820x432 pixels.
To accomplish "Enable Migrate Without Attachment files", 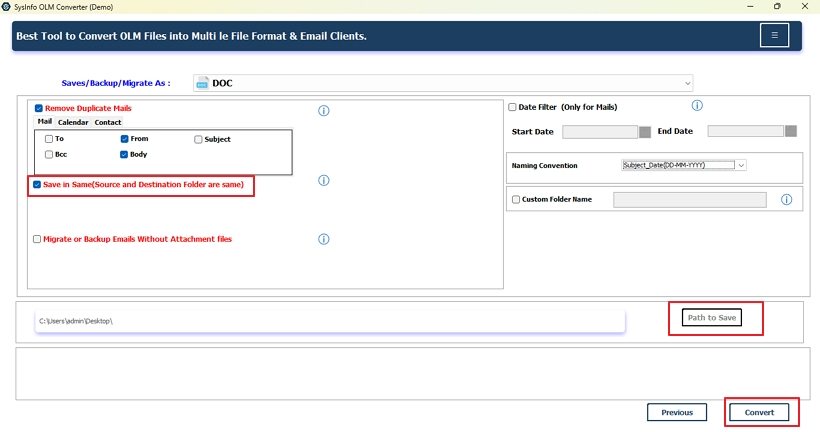I will pyautogui.click(x=37, y=239).
